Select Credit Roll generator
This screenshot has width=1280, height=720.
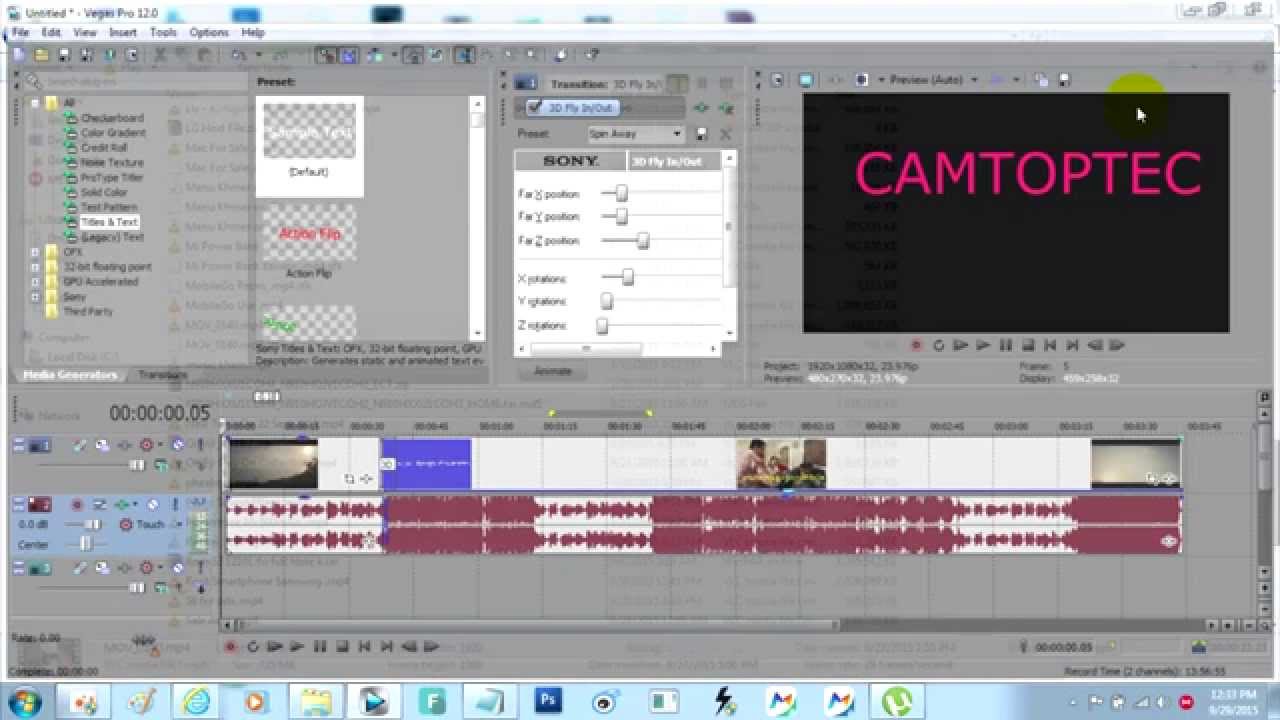pos(103,147)
